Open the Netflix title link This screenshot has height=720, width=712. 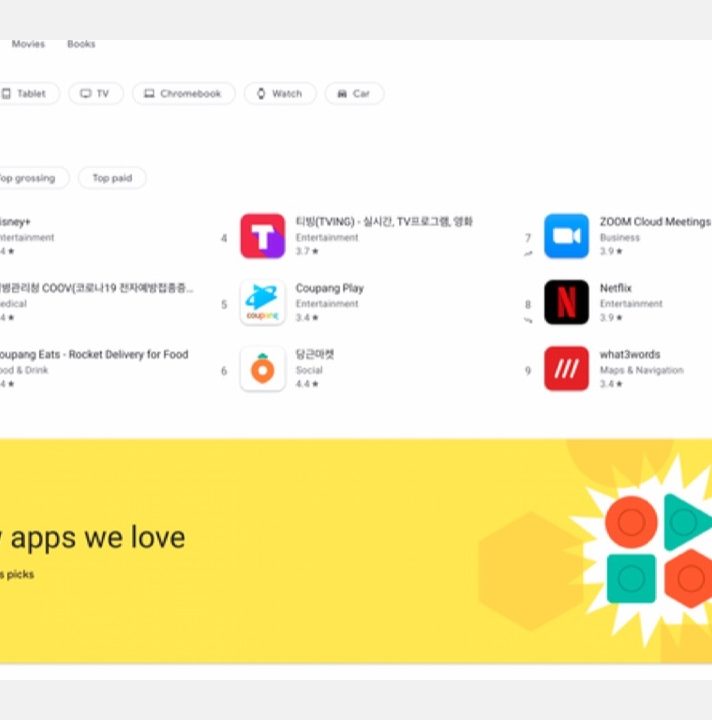[616, 288]
